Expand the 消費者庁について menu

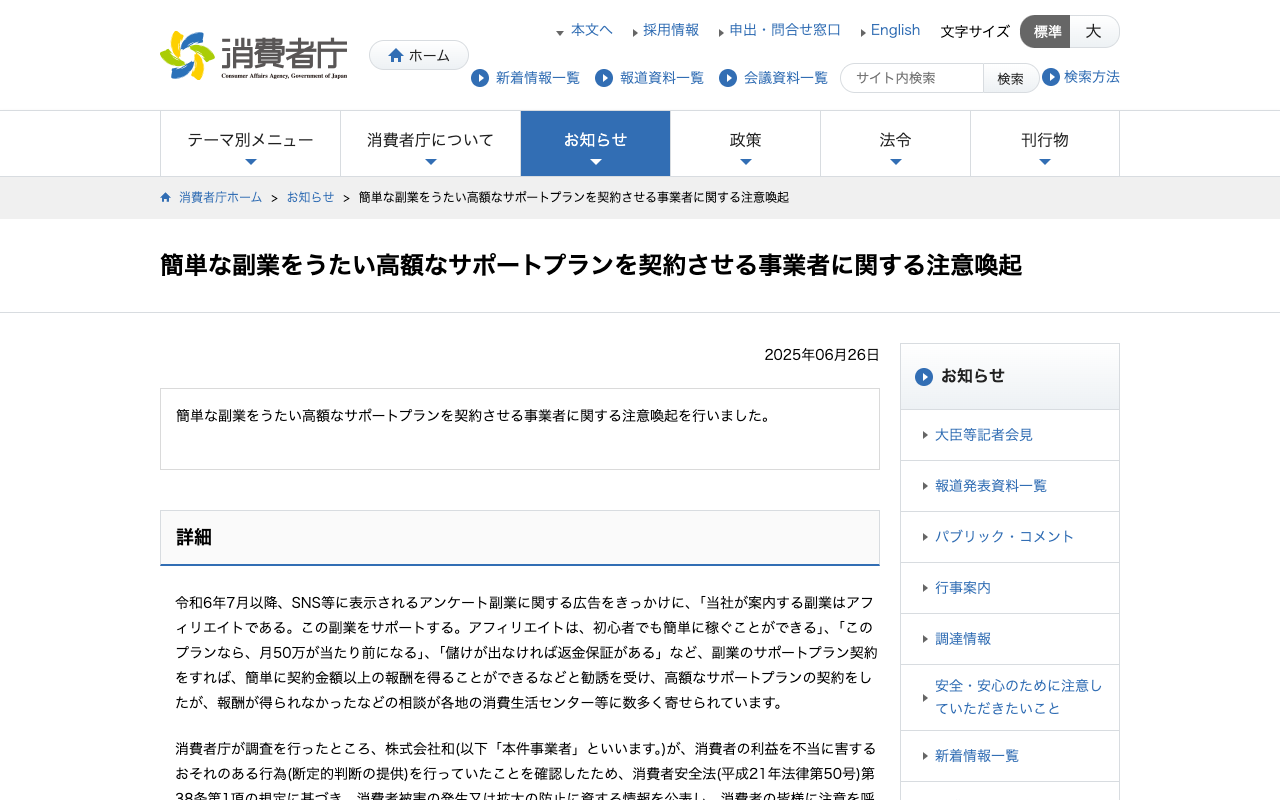tap(430, 143)
